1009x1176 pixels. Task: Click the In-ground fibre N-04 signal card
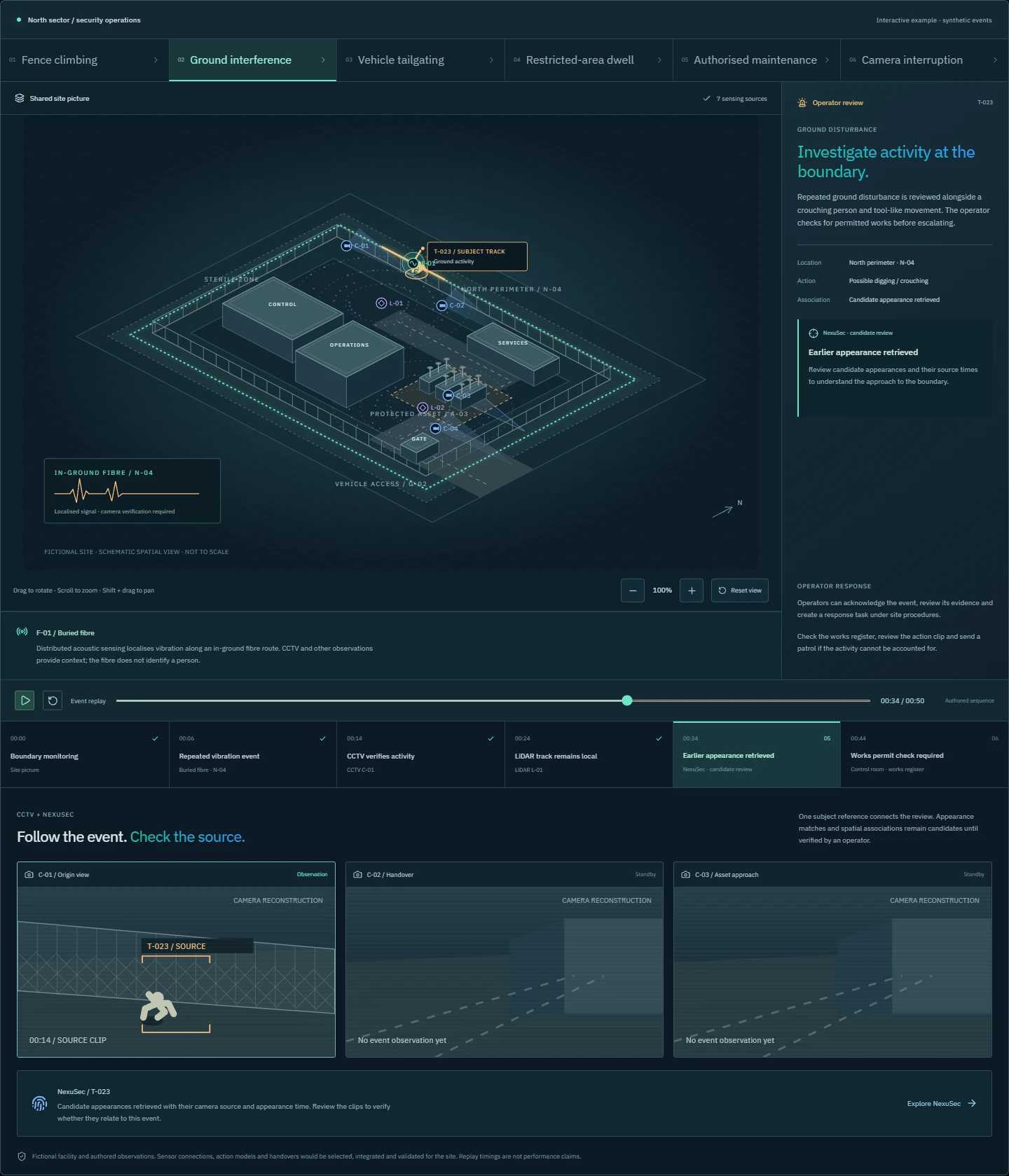132,491
